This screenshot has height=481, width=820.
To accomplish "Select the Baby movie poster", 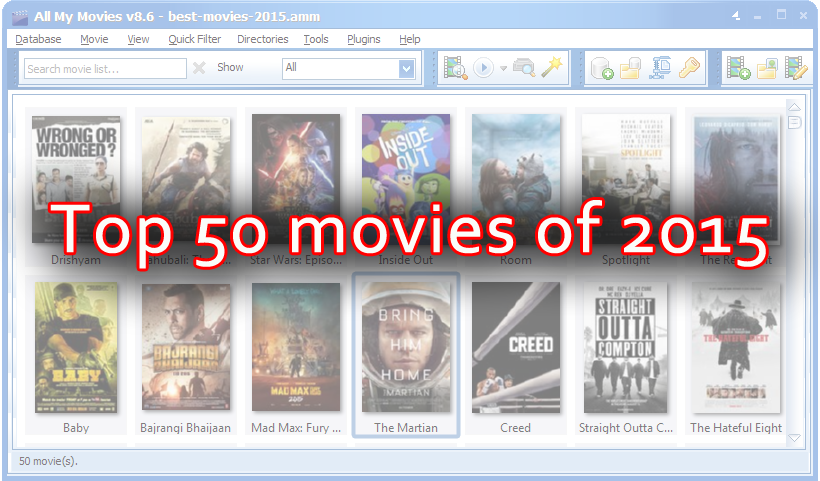I will coord(76,348).
